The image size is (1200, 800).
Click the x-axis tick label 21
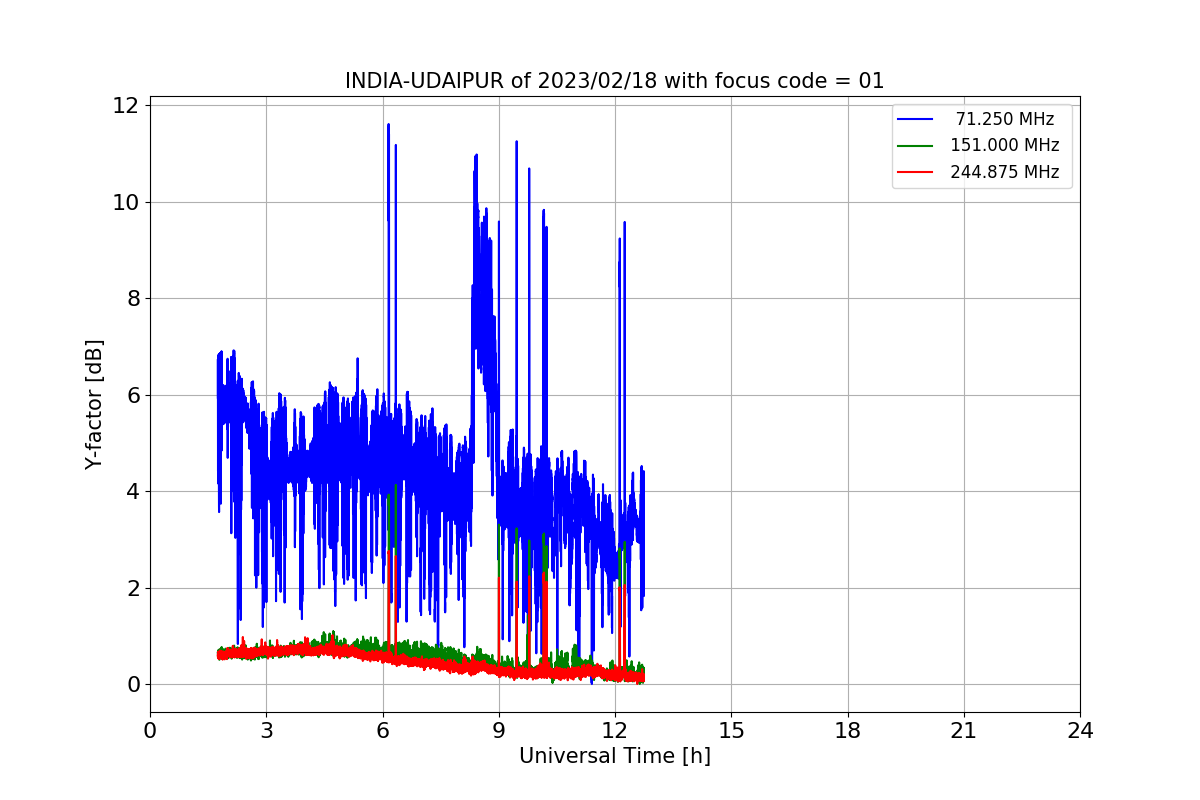[x=964, y=731]
